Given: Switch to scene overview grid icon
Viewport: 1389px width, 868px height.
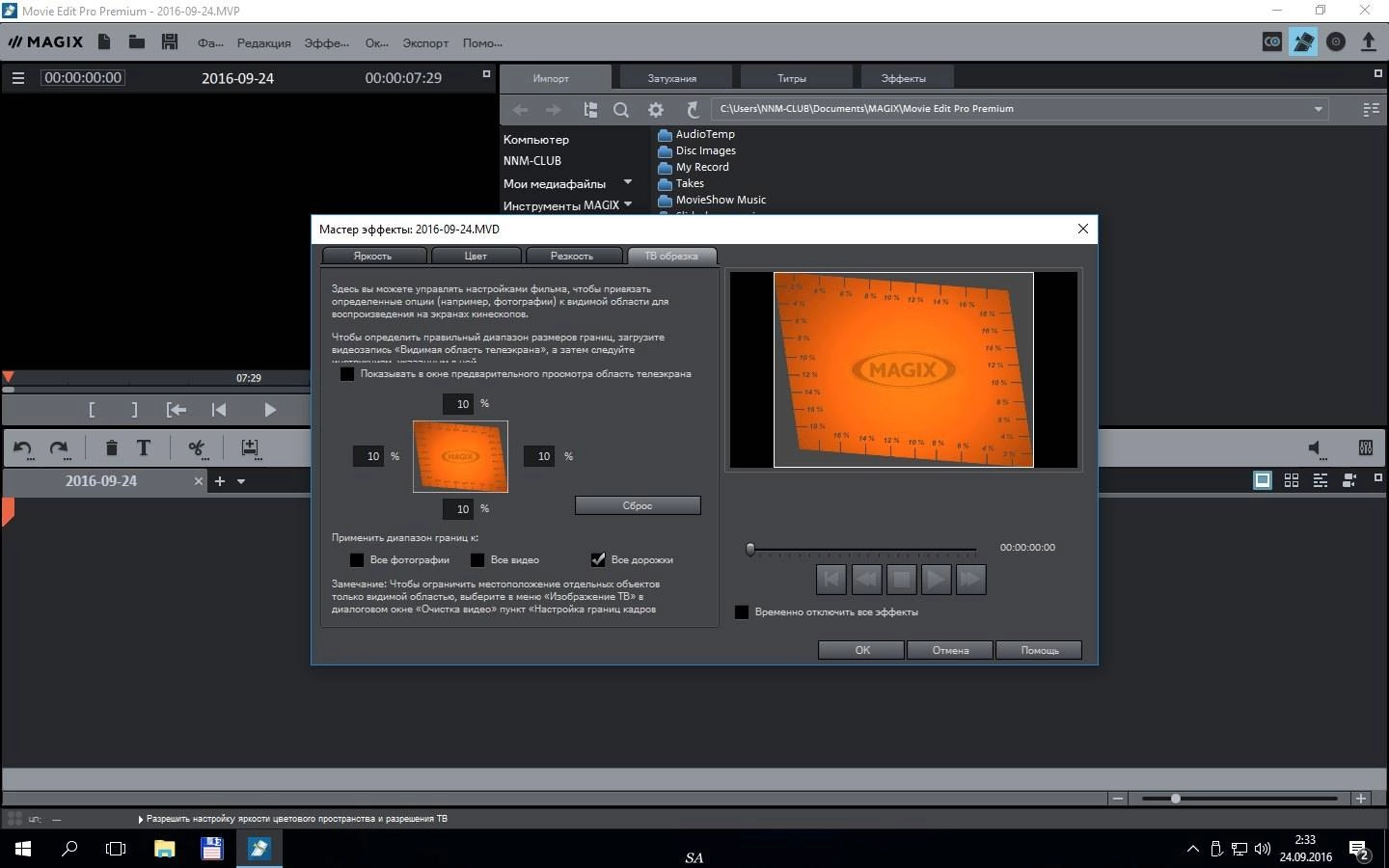Looking at the screenshot, I should (x=1292, y=480).
